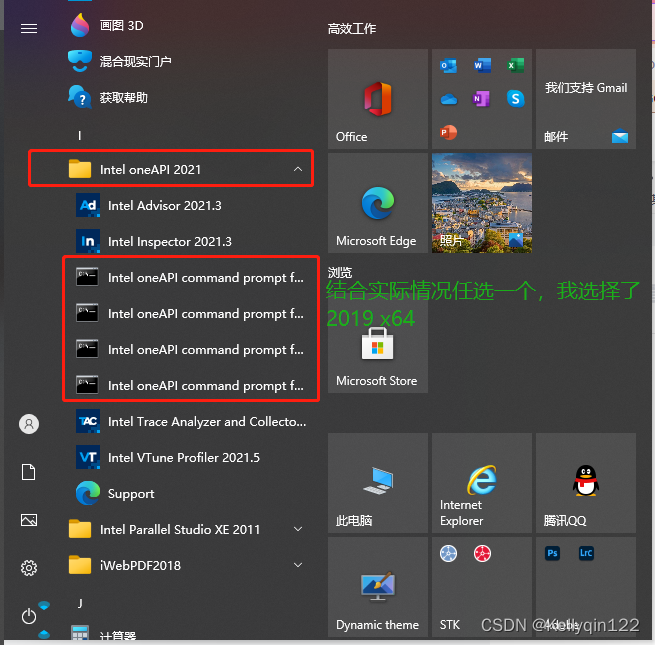Open the blue STK icon in the STK tile folder
This screenshot has width=655, height=645.
pyautogui.click(x=448, y=554)
